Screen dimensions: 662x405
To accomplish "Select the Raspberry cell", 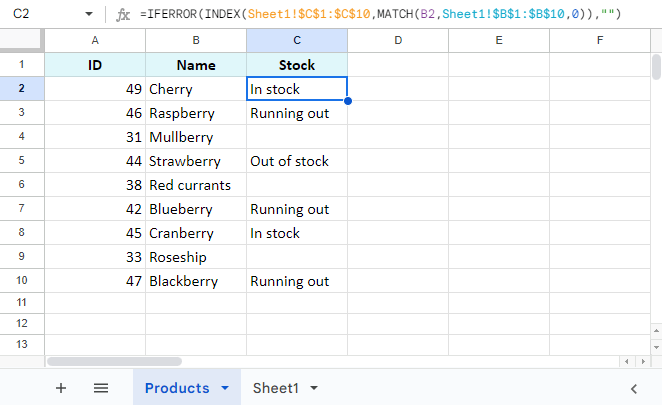I will [x=196, y=113].
